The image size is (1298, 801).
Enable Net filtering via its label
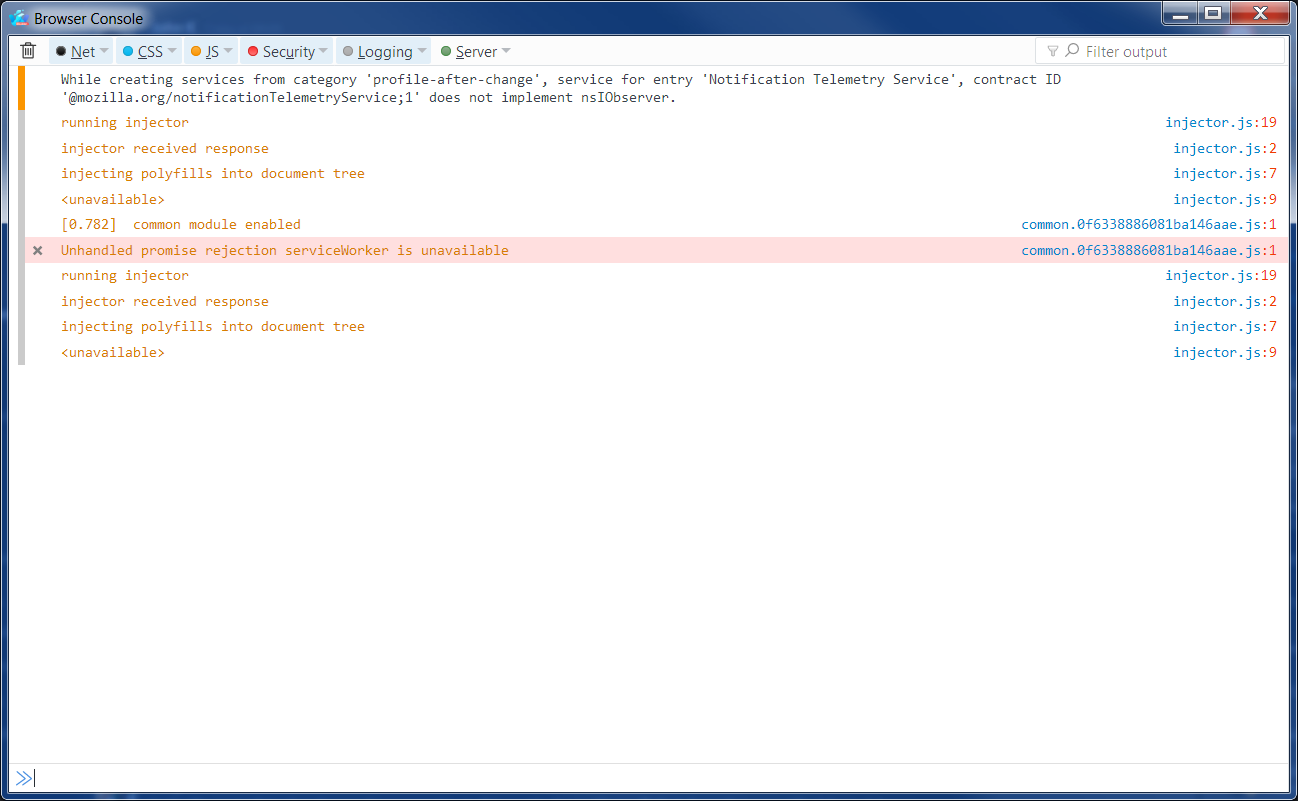85,50
